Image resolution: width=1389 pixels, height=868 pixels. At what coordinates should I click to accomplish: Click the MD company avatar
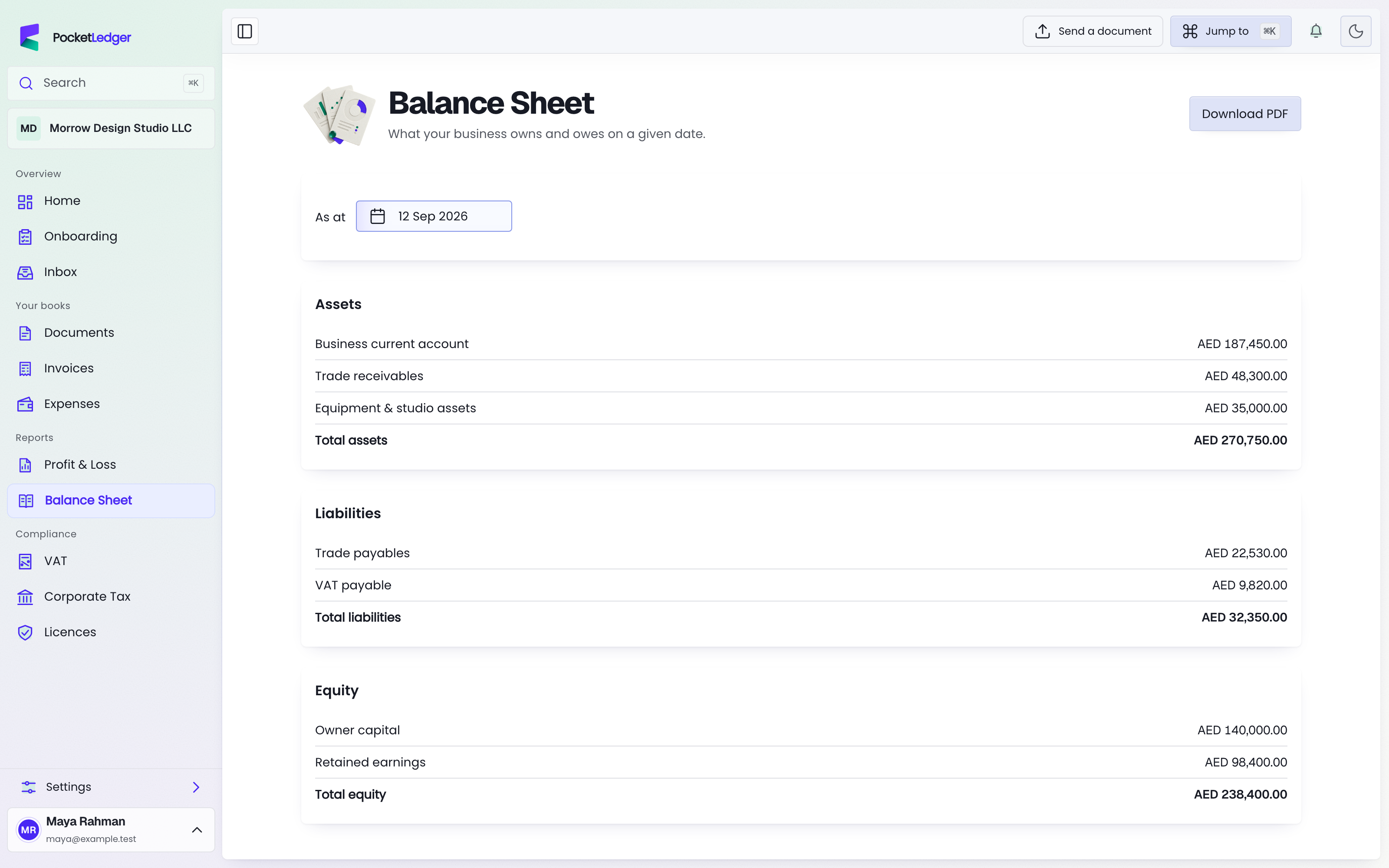(x=29, y=128)
